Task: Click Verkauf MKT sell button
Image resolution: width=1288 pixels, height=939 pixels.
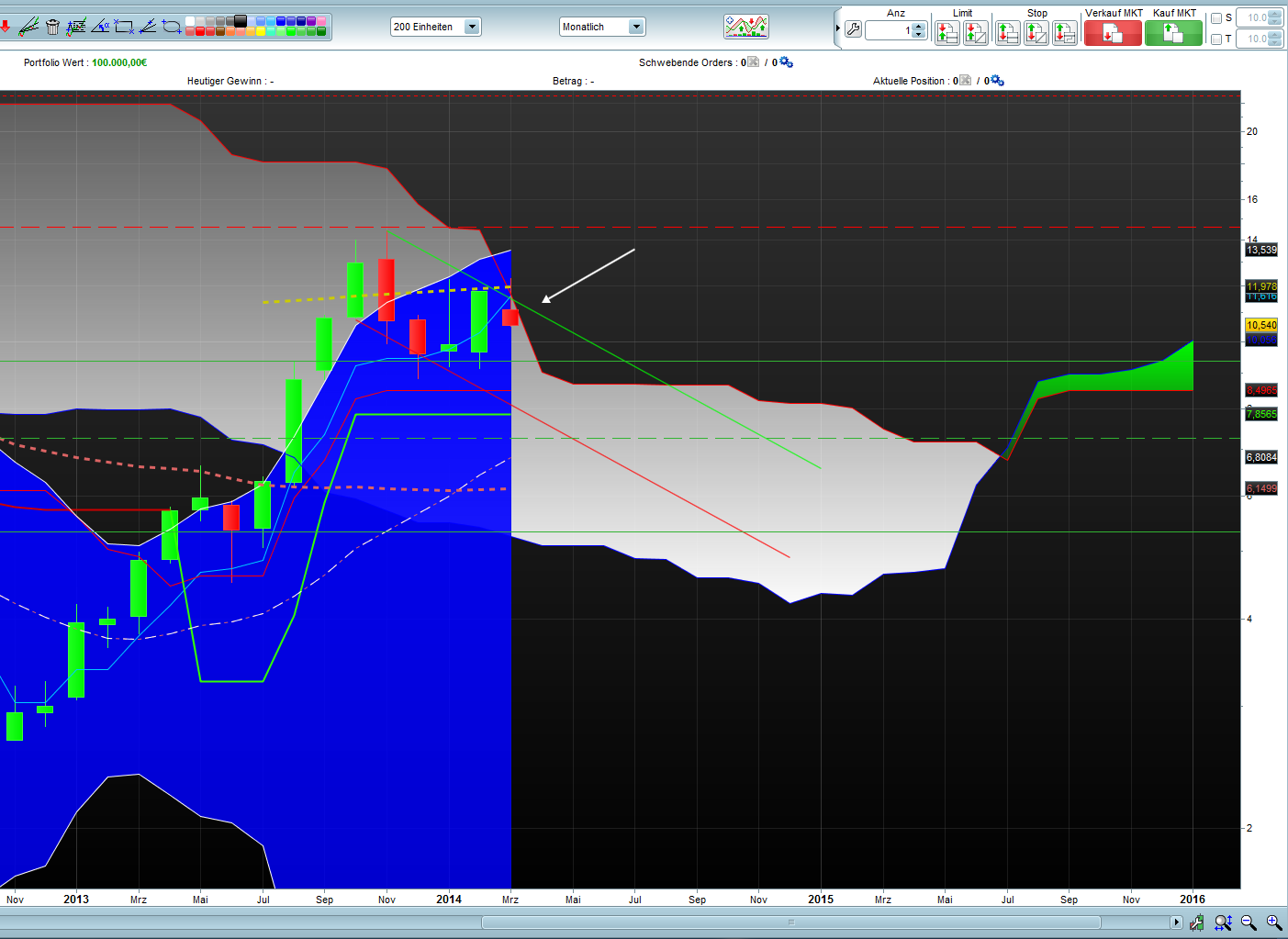Action: point(1113,33)
